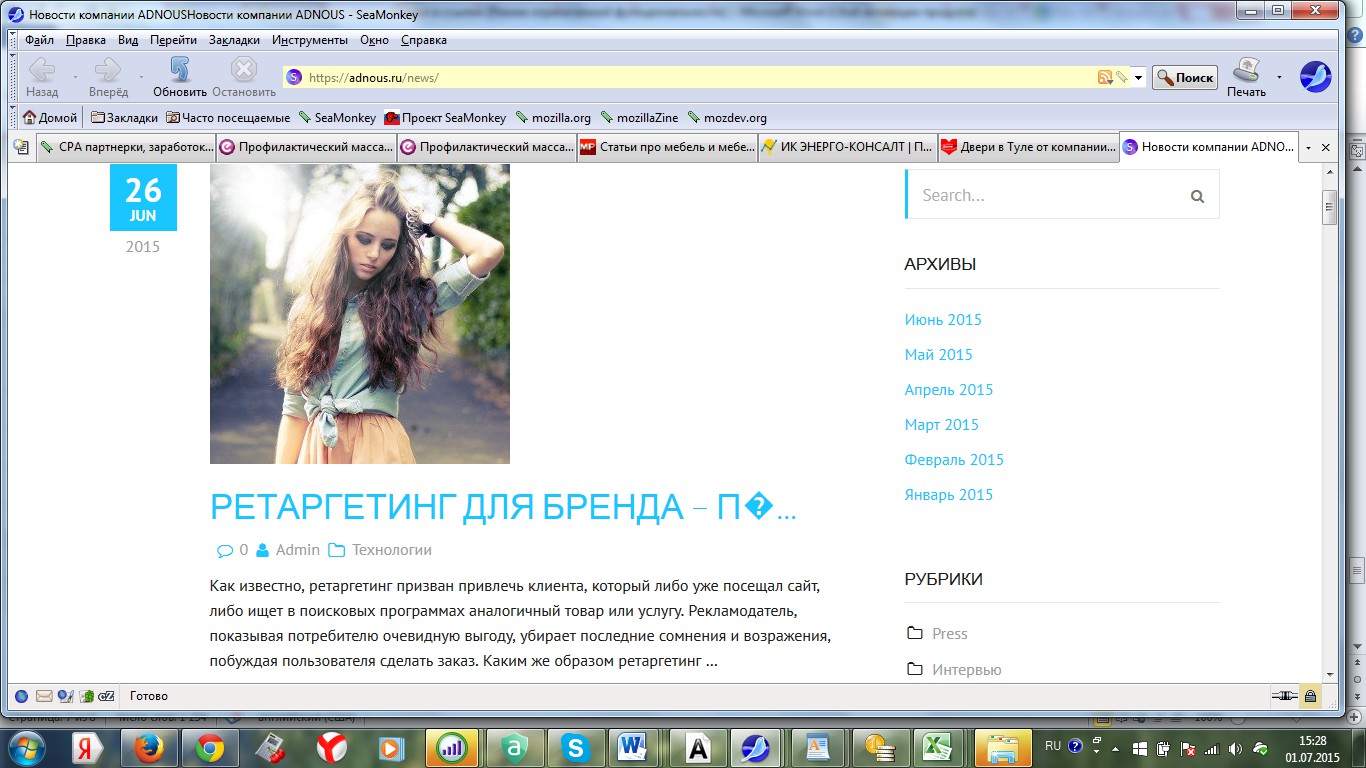Viewport: 1366px width, 768px height.
Task: Click the padlock security icon in status bar
Action: click(x=1310, y=696)
